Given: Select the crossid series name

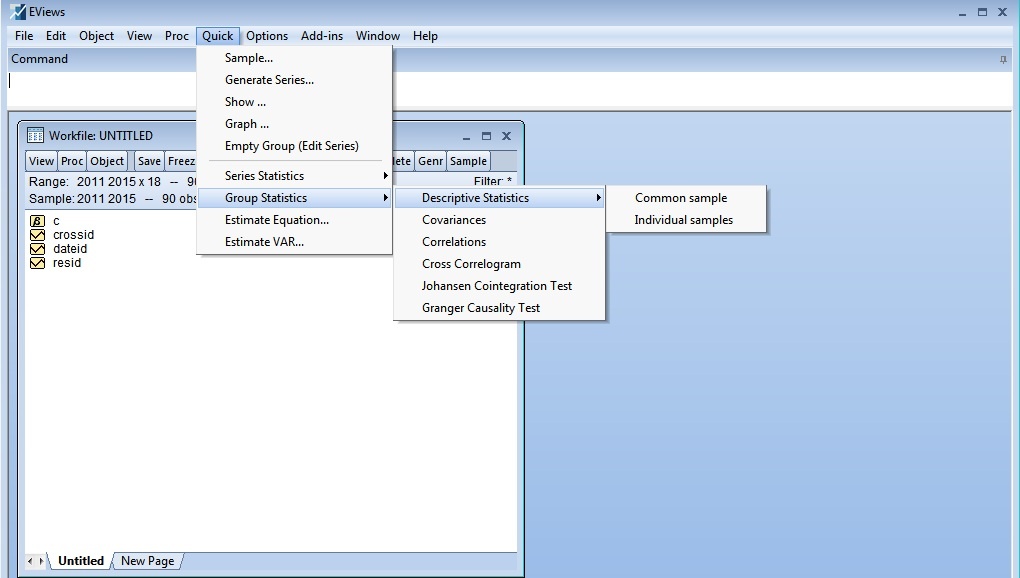Looking at the screenshot, I should [x=74, y=235].
